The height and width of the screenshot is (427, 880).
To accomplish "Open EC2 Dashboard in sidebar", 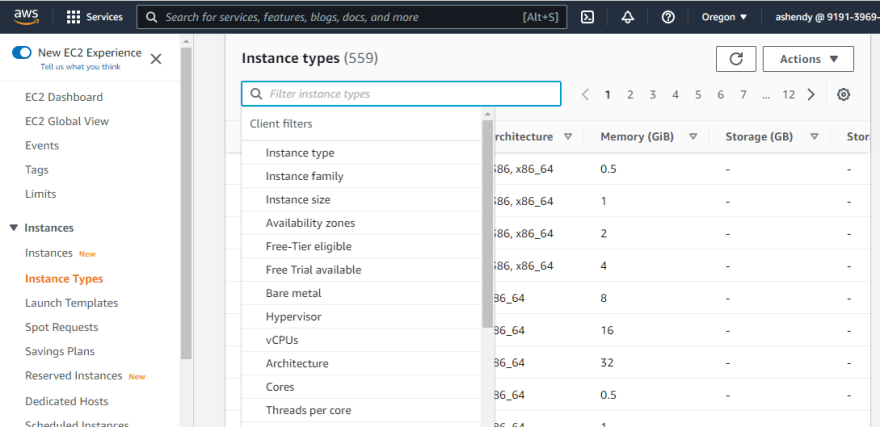I will [64, 97].
